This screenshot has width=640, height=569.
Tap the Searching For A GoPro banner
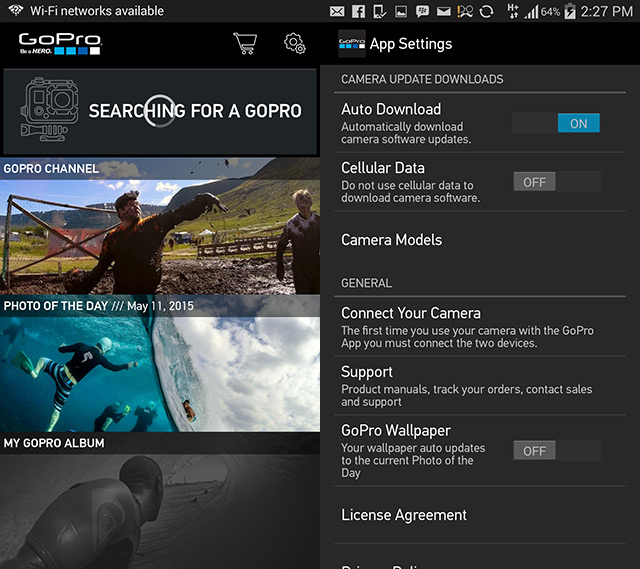pos(160,111)
